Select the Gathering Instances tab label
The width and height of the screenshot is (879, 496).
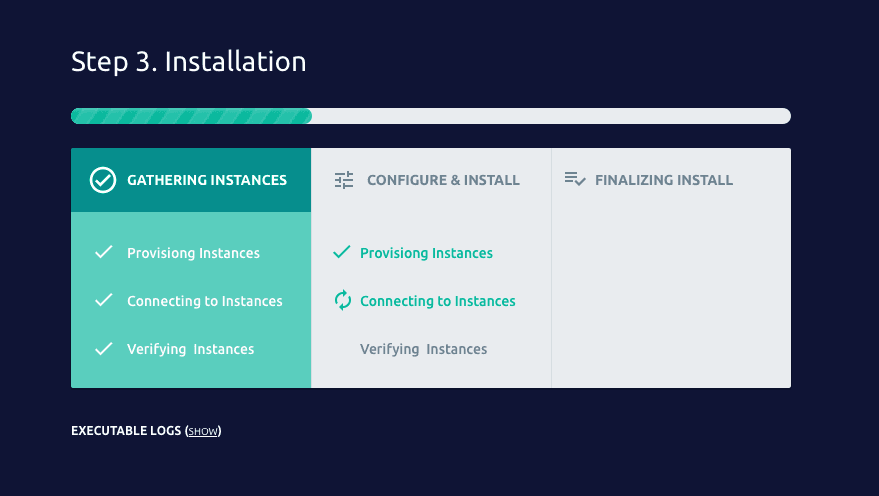click(206, 181)
